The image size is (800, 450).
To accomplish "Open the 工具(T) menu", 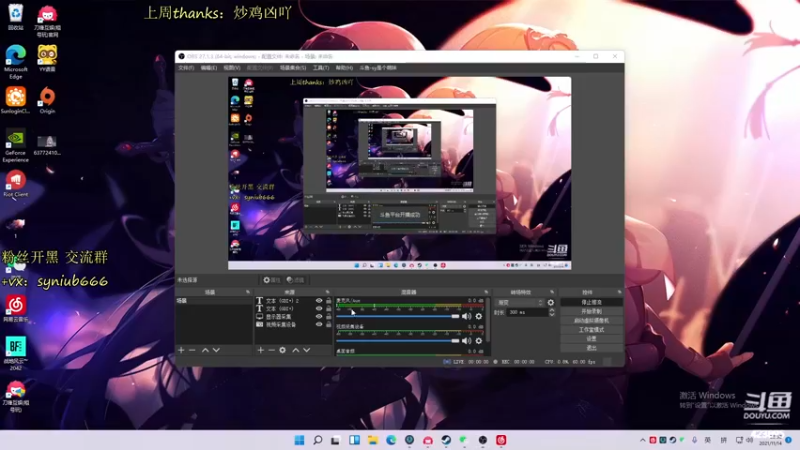I will (321, 68).
